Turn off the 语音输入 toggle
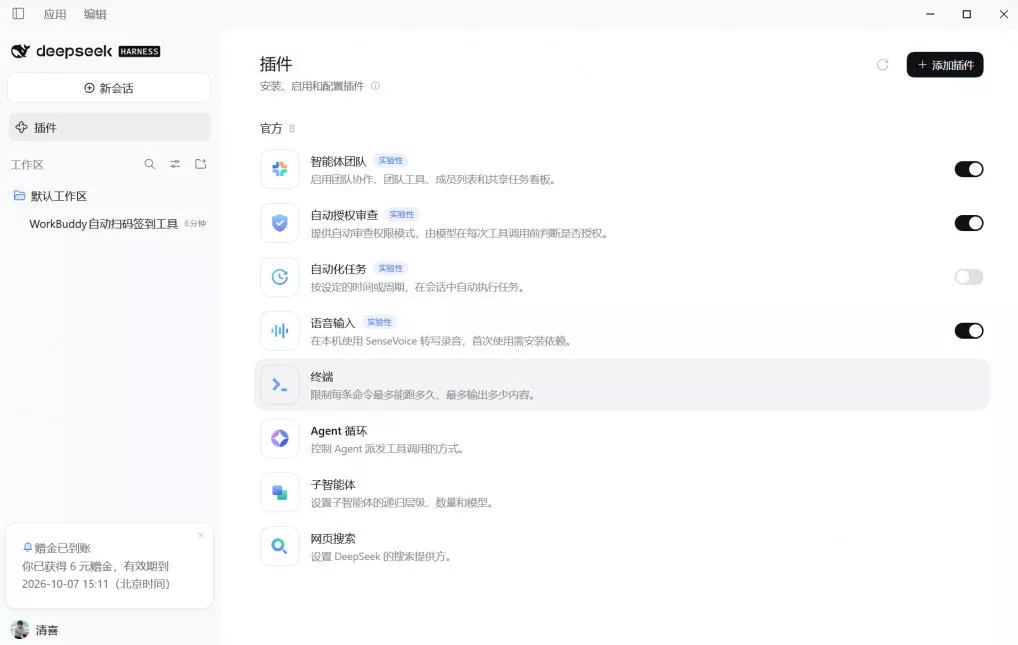 point(969,331)
